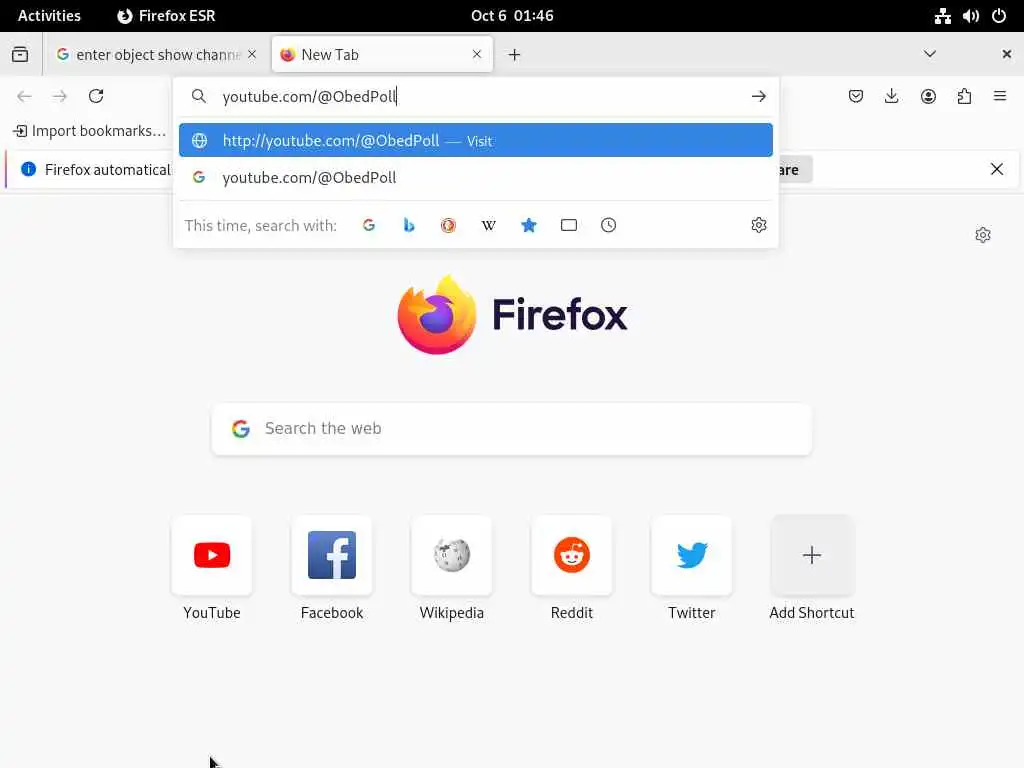Search in Bookmarks star icon
This screenshot has width=1024, height=768.
[x=529, y=225]
